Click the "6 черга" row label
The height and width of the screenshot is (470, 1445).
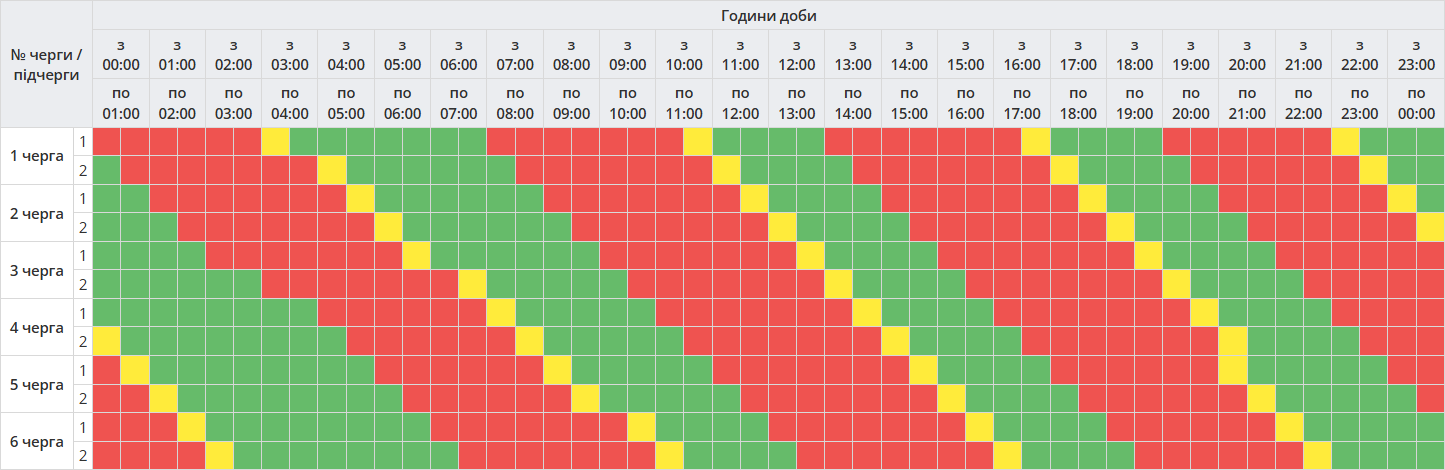click(36, 441)
